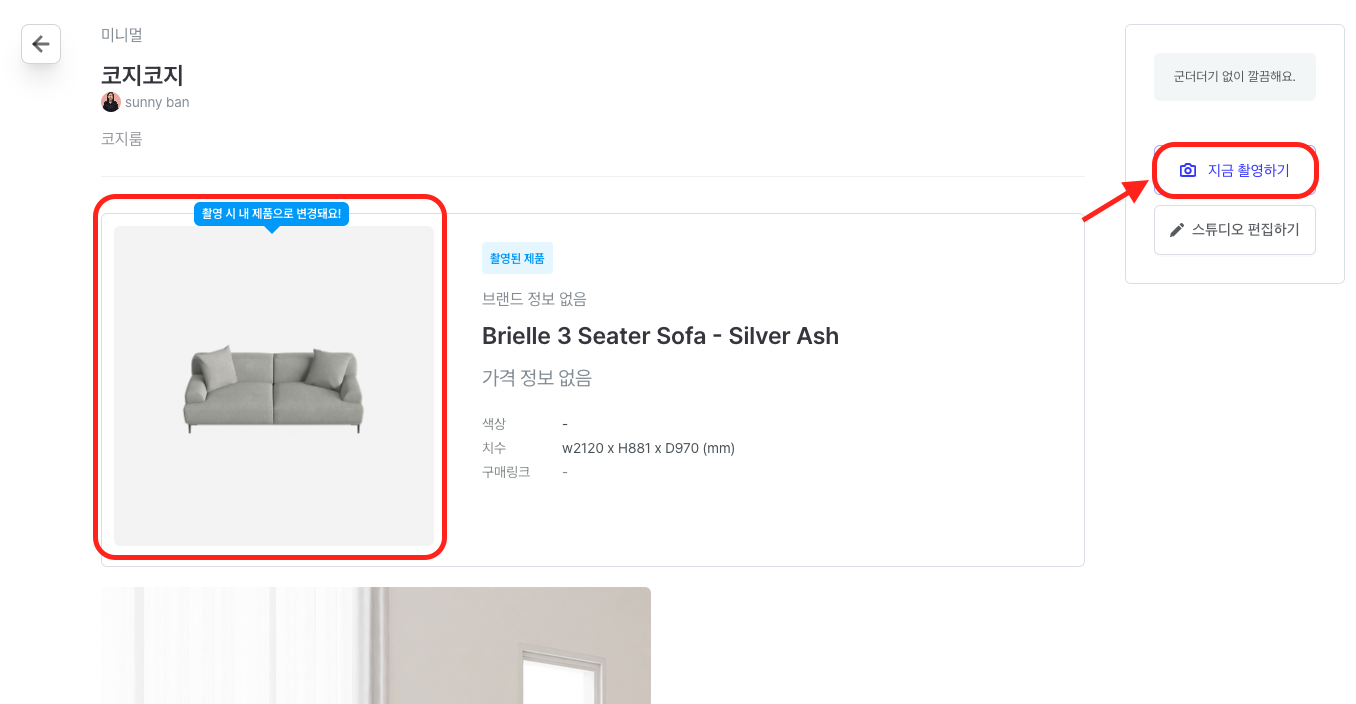Select the gray sofa product thumbnail
The width and height of the screenshot is (1356, 704).
(x=273, y=386)
